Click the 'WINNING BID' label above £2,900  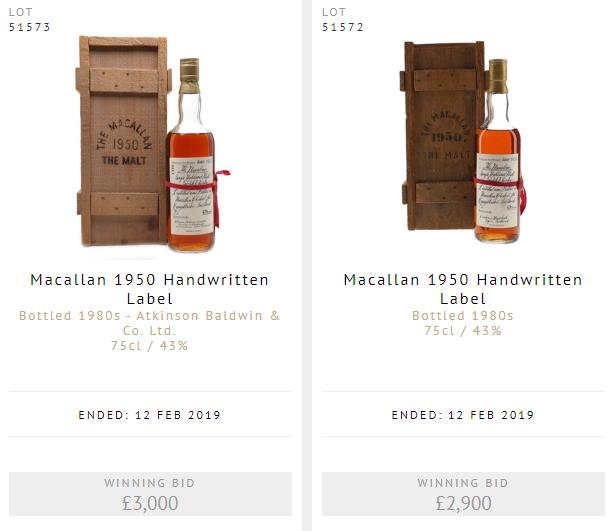pyautogui.click(x=463, y=483)
